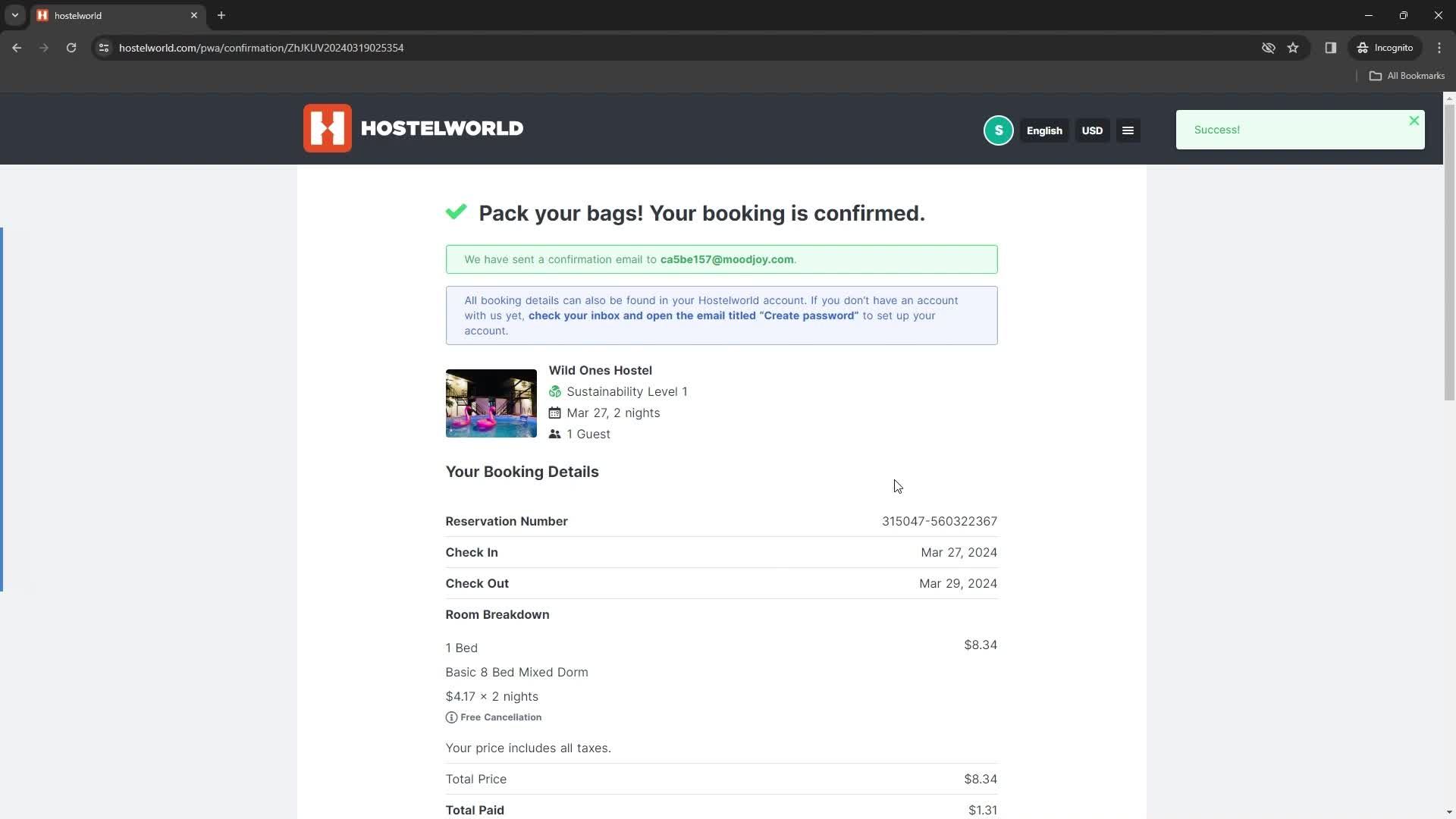The image size is (1456, 819).
Task: Open Chrome's three-dot menu
Action: click(x=1439, y=48)
